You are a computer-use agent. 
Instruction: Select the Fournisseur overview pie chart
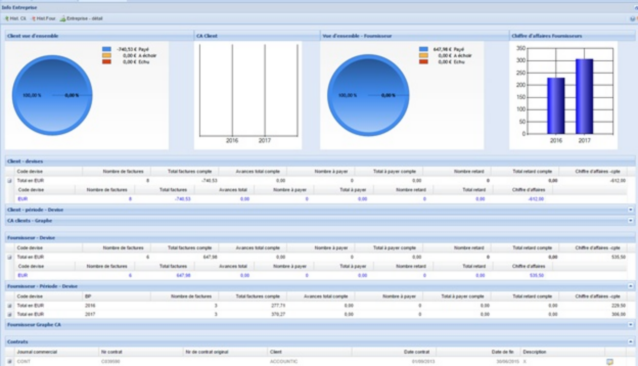tap(368, 96)
